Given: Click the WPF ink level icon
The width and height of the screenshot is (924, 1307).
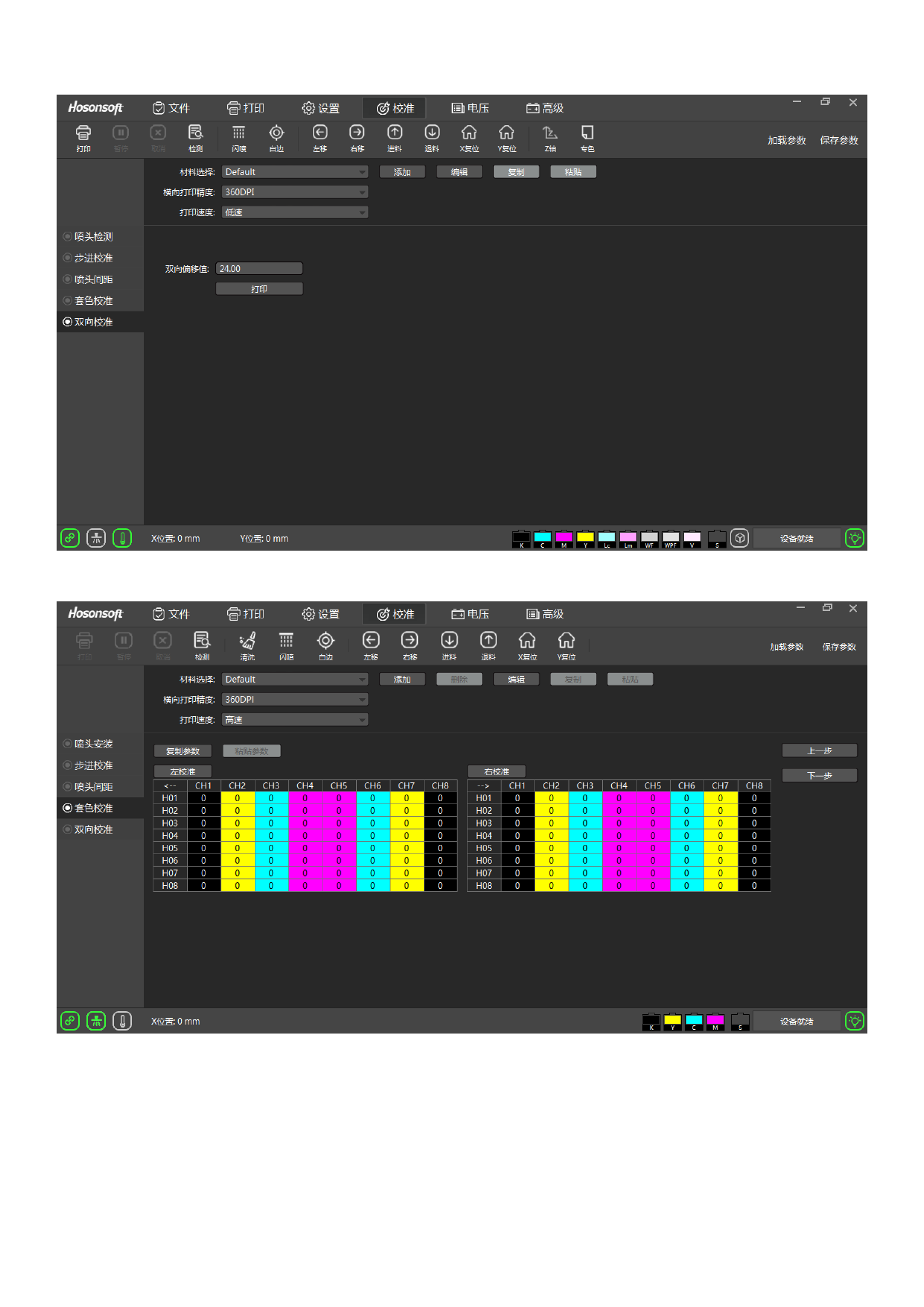Looking at the screenshot, I should click(x=671, y=538).
